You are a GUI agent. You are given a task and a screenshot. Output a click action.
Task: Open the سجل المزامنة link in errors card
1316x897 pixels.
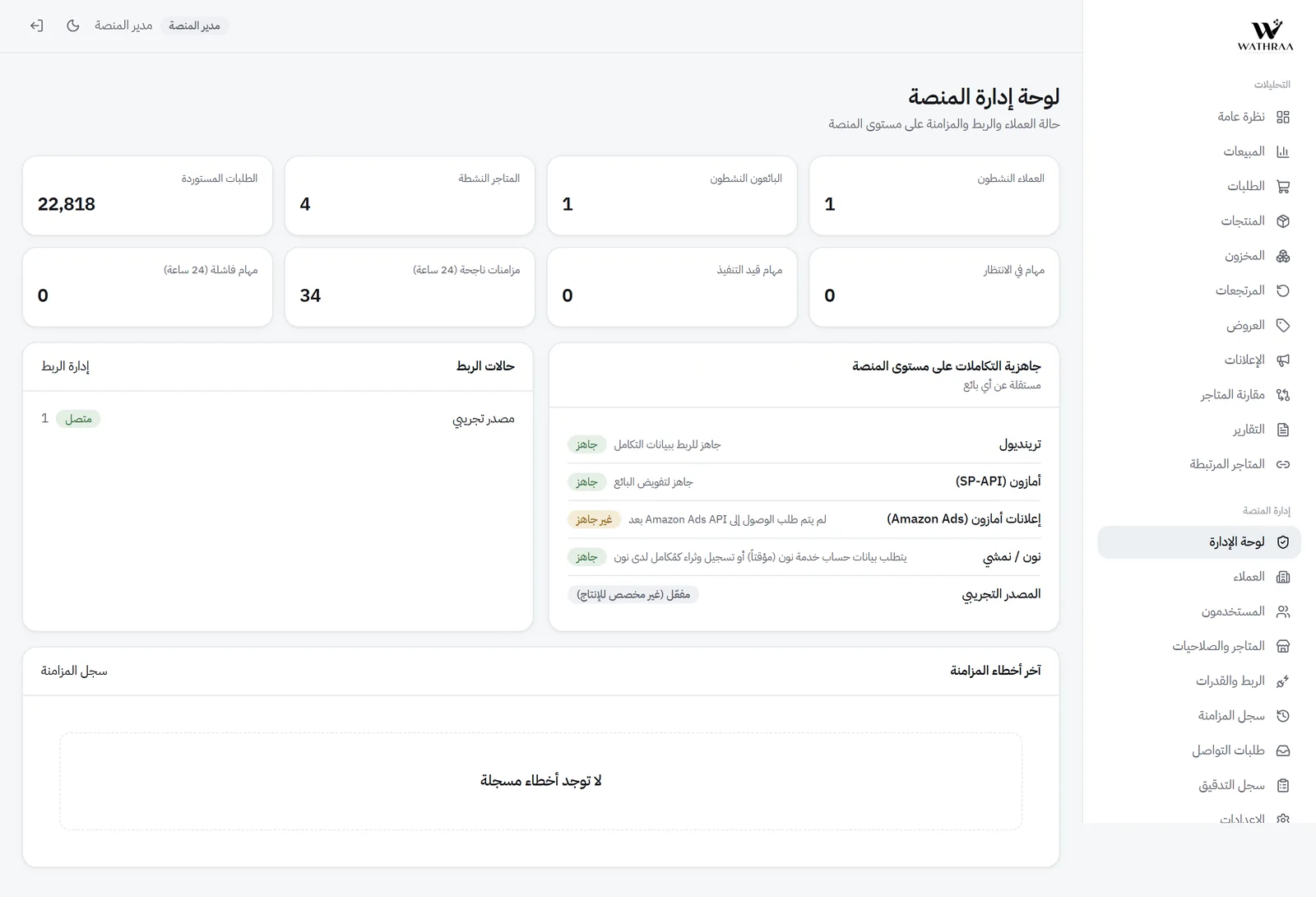(x=74, y=671)
